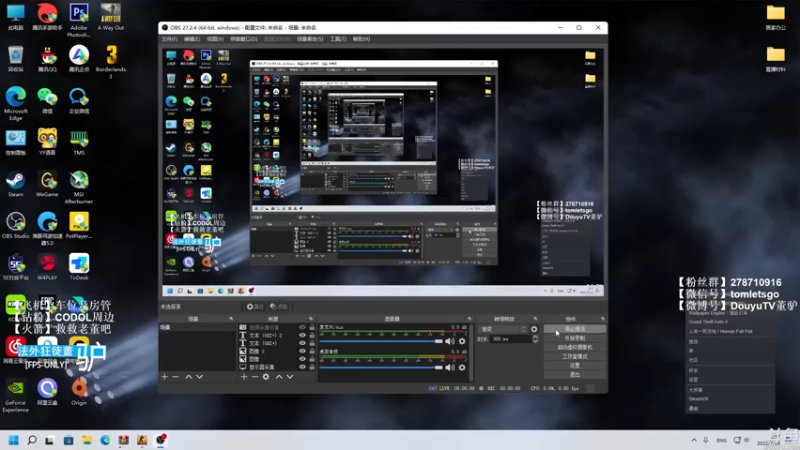
Task: Move source up in Sources panel
Action: point(279,377)
